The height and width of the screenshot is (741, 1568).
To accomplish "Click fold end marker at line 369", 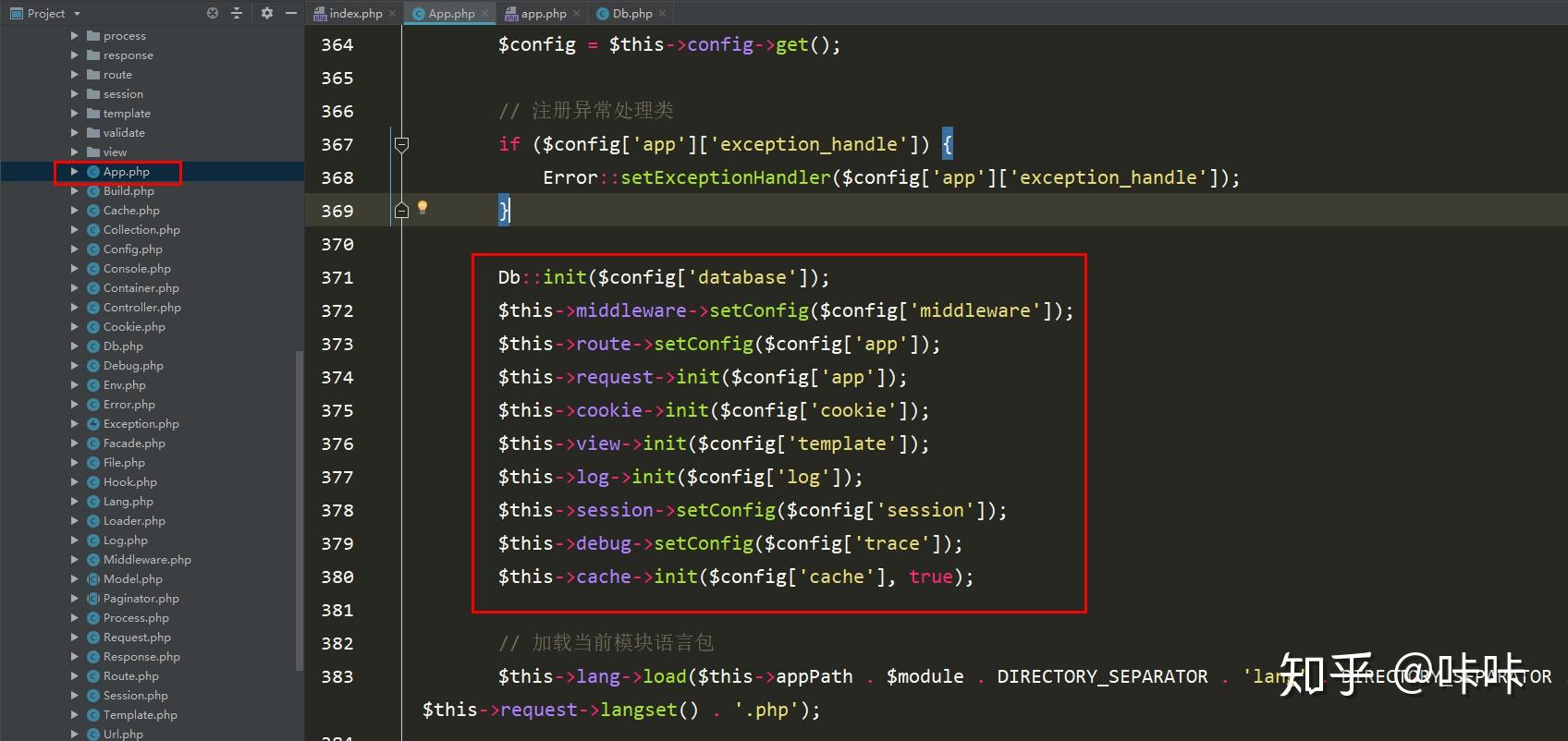I will coord(401,211).
